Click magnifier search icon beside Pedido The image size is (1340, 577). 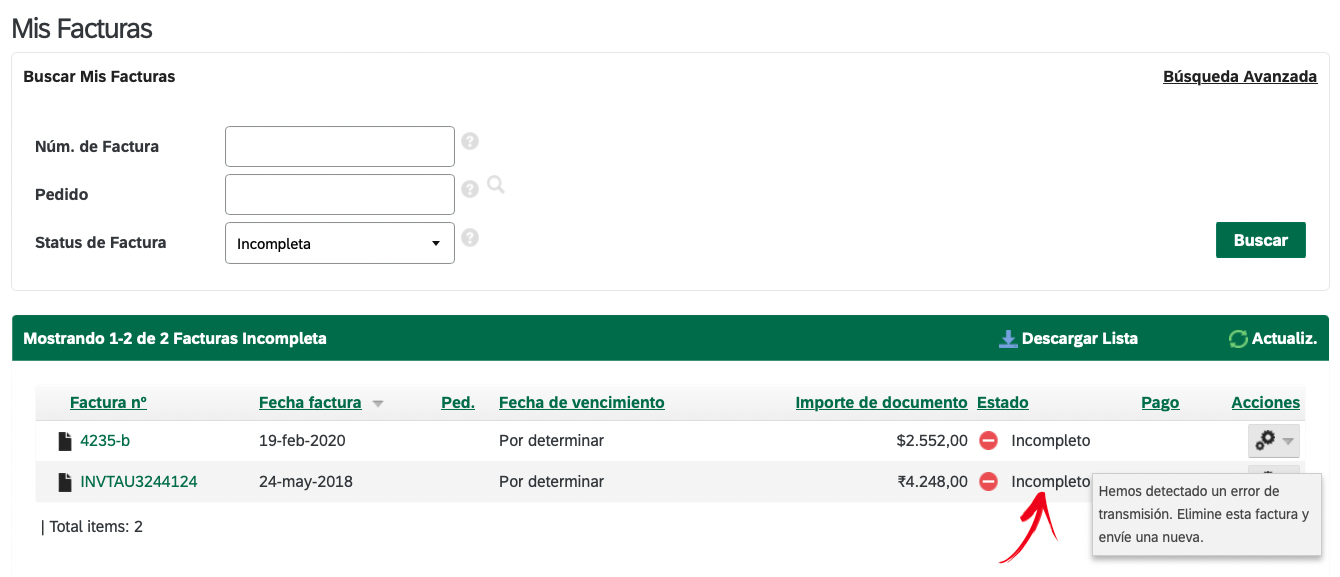coord(495,185)
